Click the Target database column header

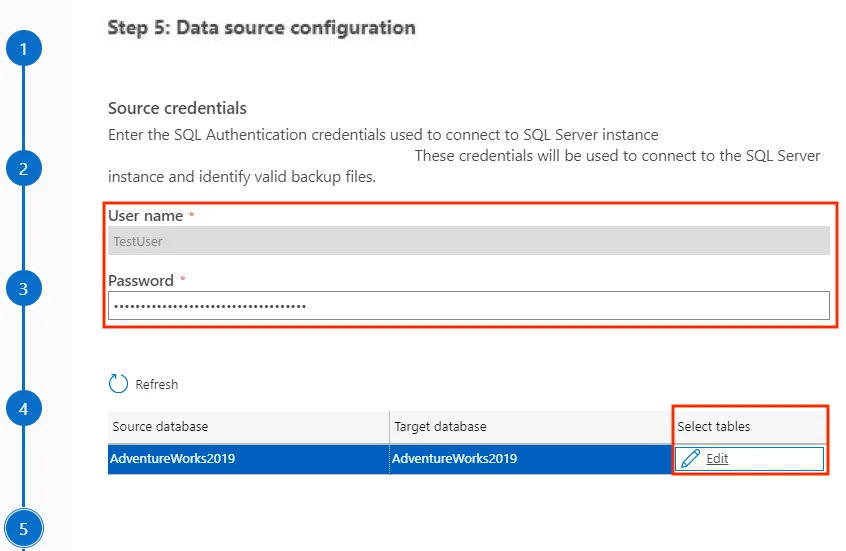440,426
